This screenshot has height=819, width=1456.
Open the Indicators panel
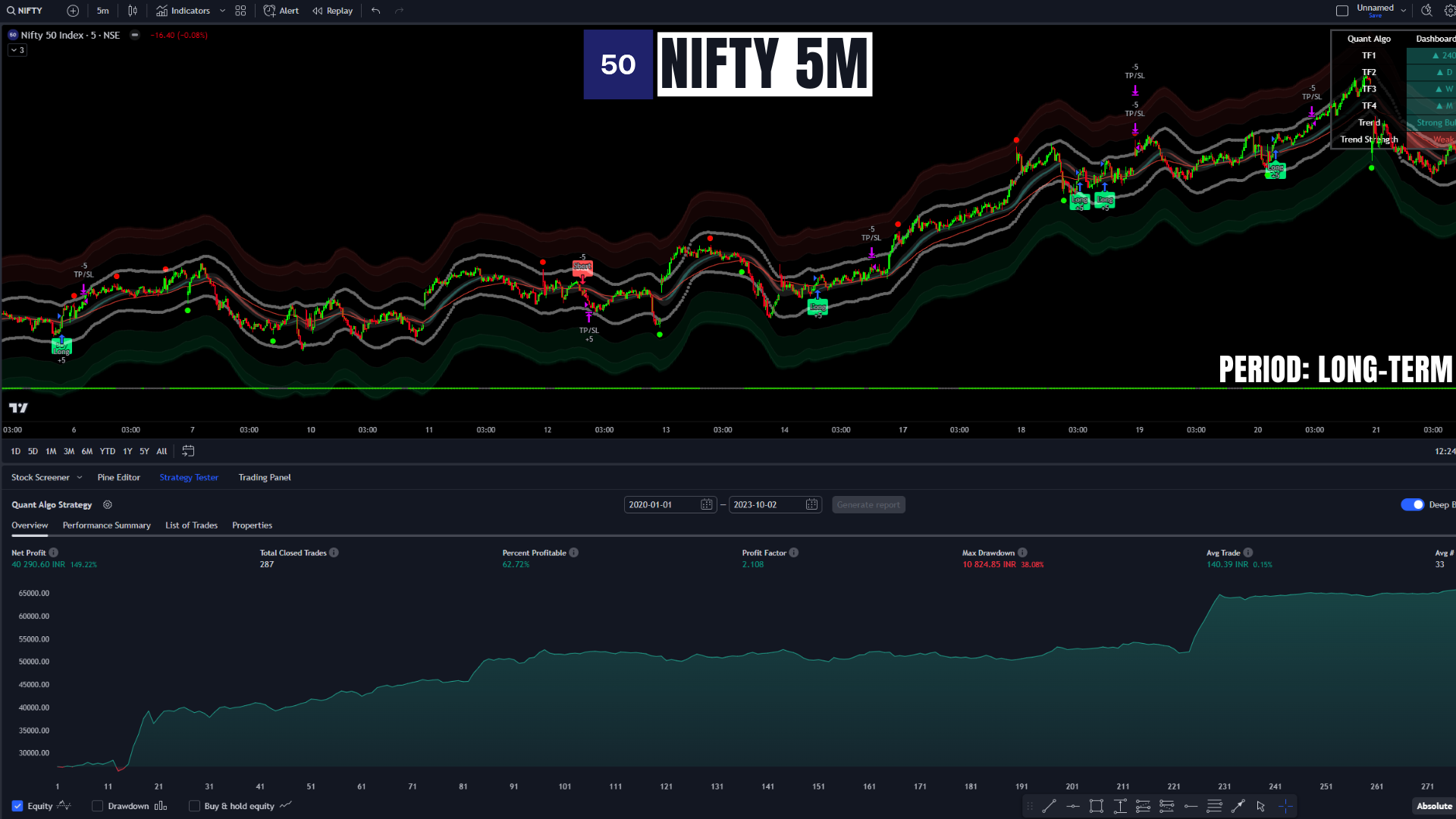[x=184, y=11]
